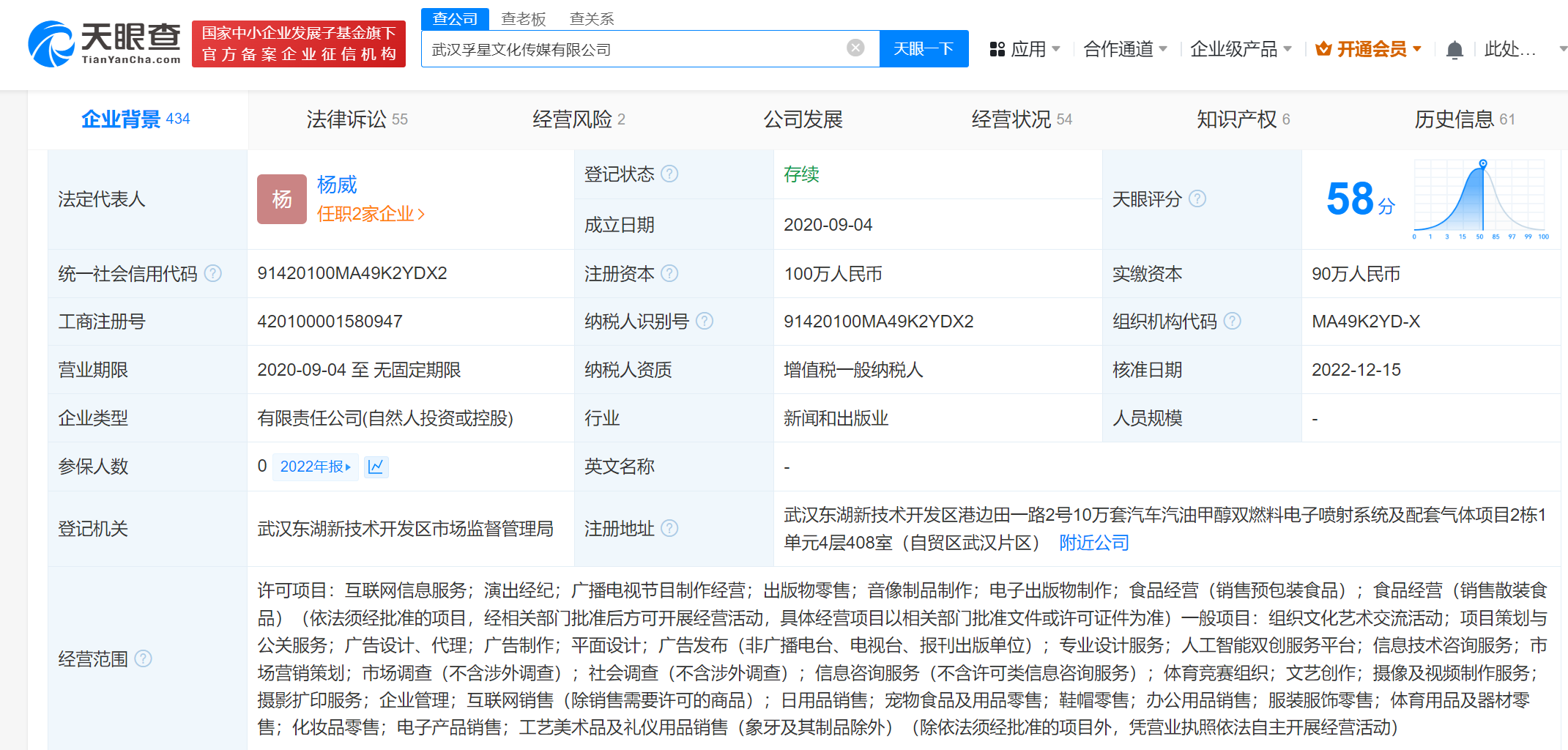Open the 附近公司 link

[1093, 543]
